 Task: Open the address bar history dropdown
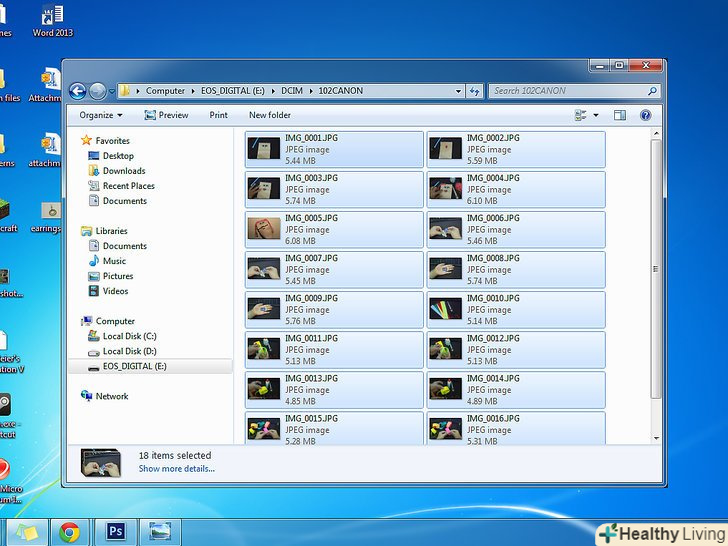pyautogui.click(x=458, y=91)
